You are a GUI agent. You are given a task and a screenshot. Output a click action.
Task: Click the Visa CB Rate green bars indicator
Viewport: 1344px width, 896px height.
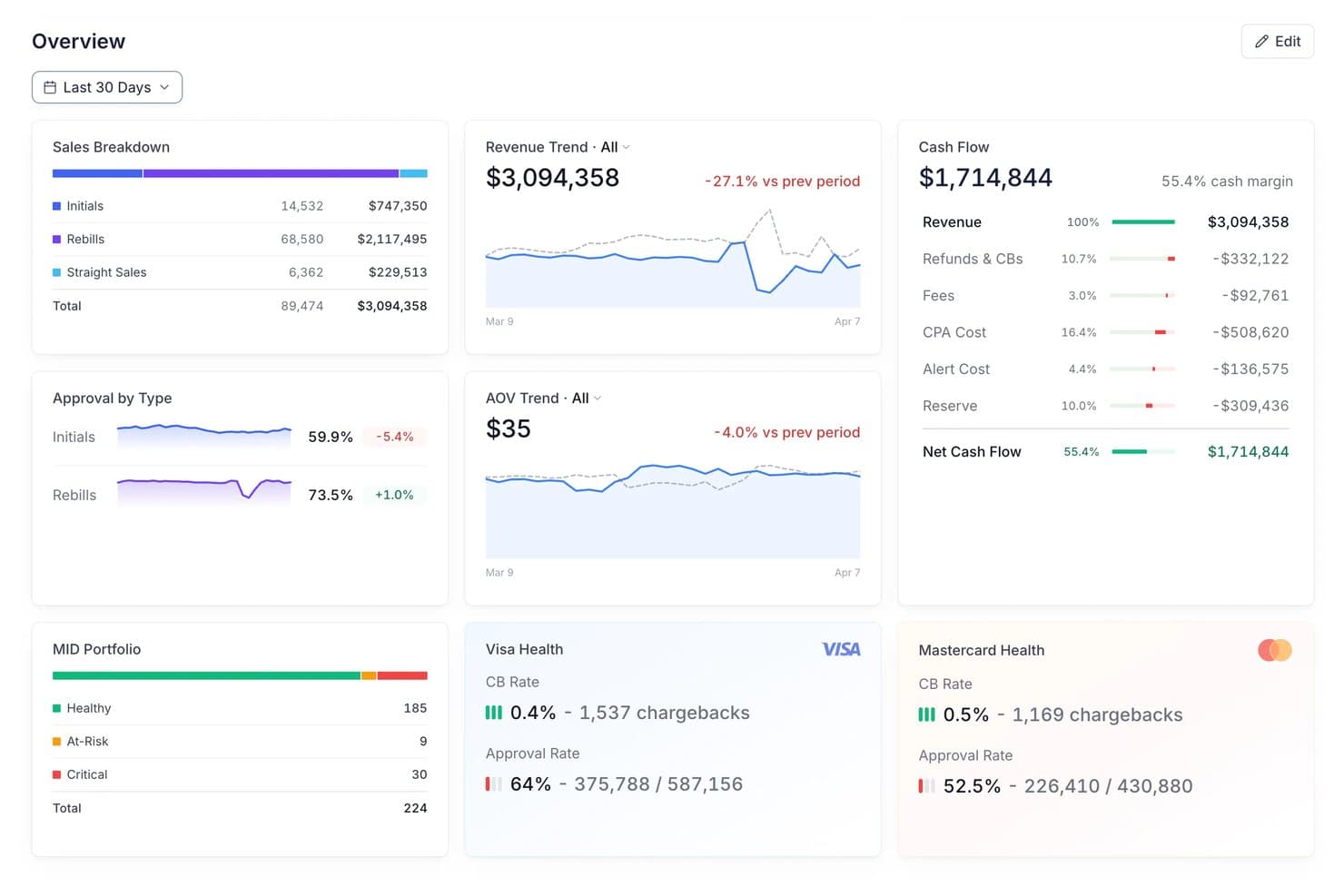[493, 713]
